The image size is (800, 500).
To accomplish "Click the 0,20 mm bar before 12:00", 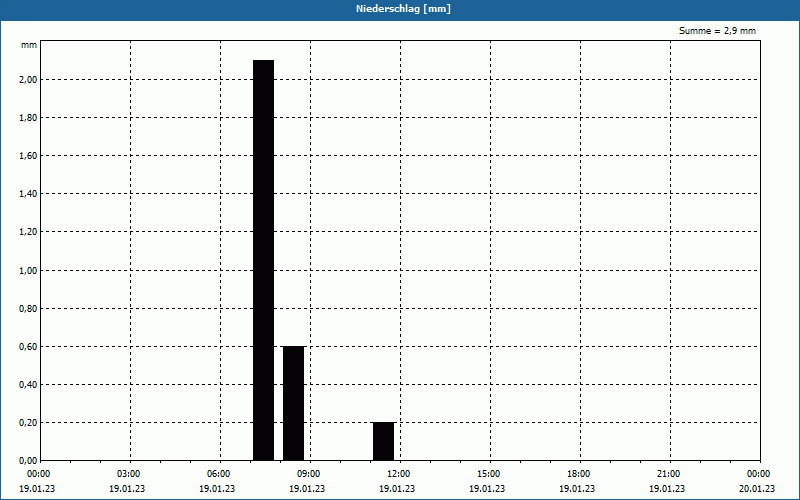I will click(x=384, y=441).
